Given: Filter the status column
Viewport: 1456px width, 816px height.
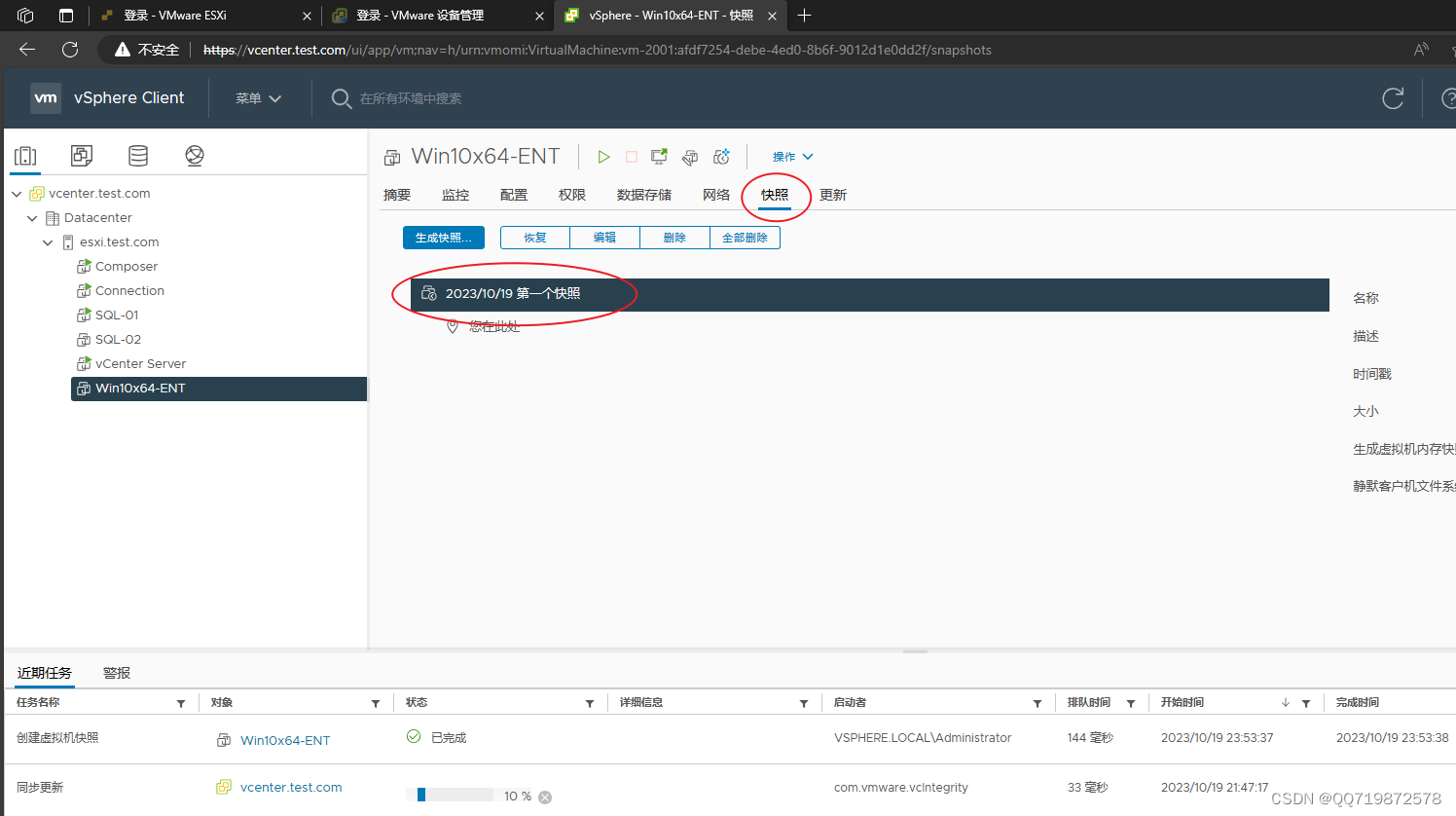Looking at the screenshot, I should pyautogui.click(x=590, y=703).
